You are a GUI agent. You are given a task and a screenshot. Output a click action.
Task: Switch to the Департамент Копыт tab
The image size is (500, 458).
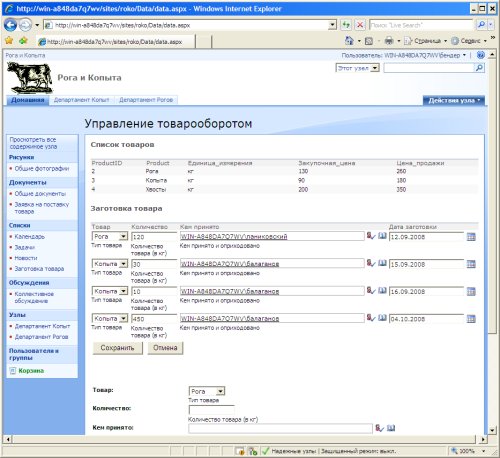click(82, 100)
